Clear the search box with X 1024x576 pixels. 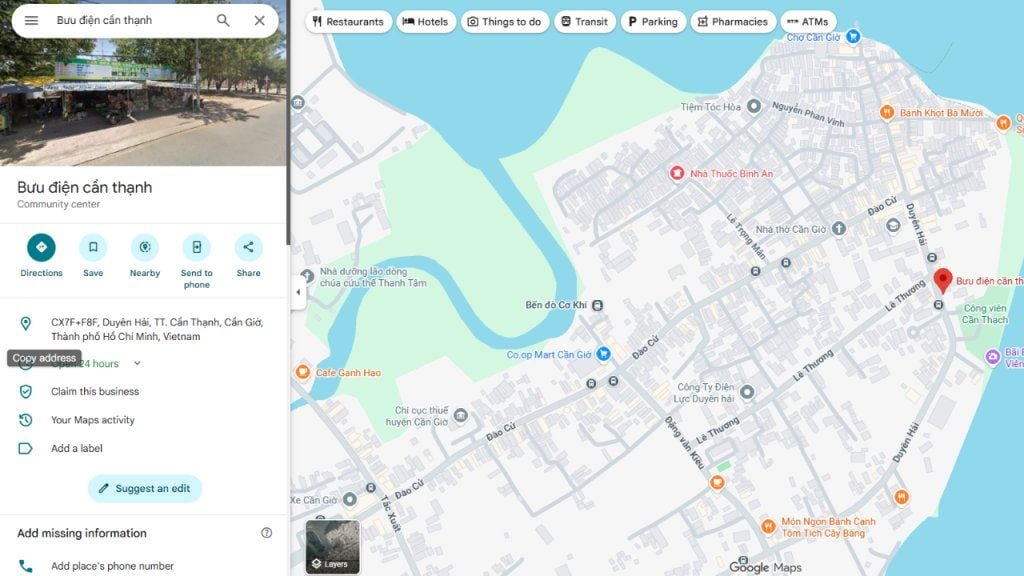(x=259, y=20)
